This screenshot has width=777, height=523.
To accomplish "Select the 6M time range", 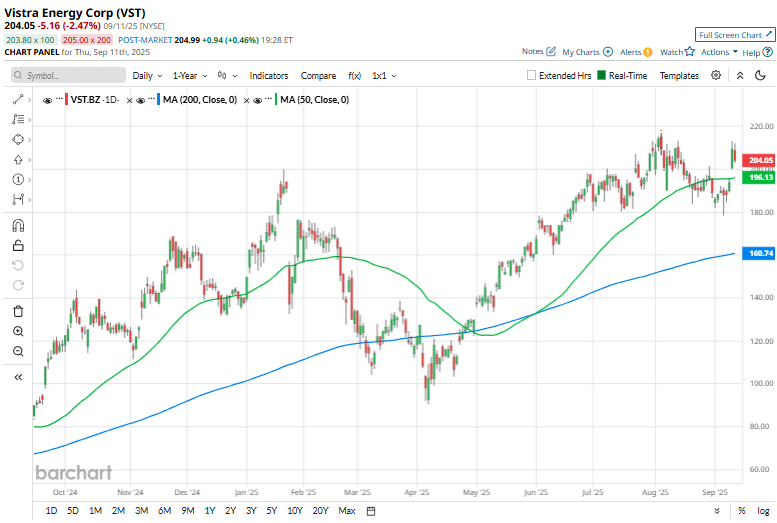I will click(164, 511).
